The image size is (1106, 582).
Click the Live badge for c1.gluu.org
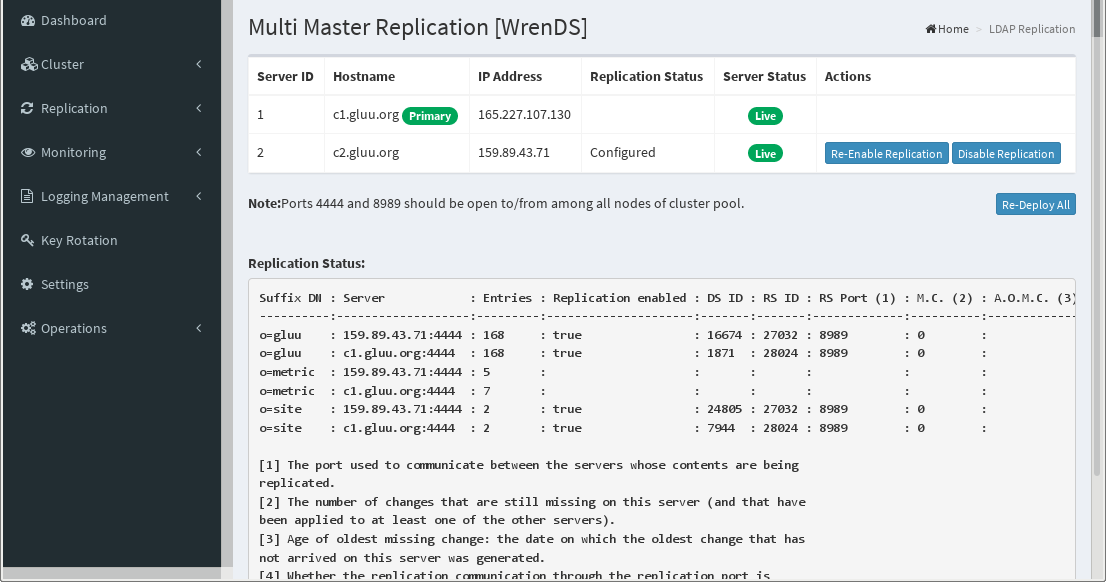coord(765,116)
